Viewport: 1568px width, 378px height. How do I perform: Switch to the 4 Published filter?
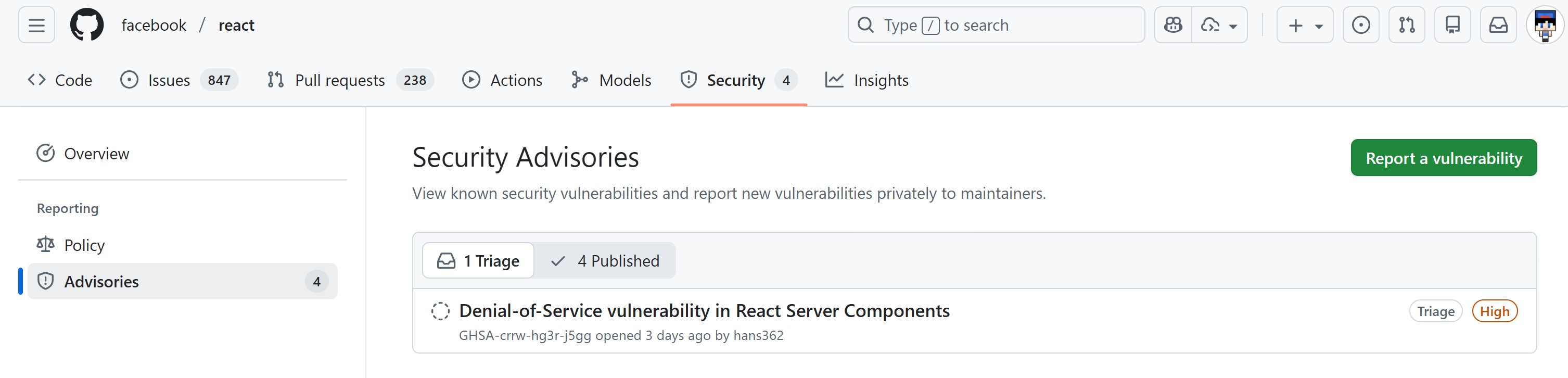[x=605, y=260]
